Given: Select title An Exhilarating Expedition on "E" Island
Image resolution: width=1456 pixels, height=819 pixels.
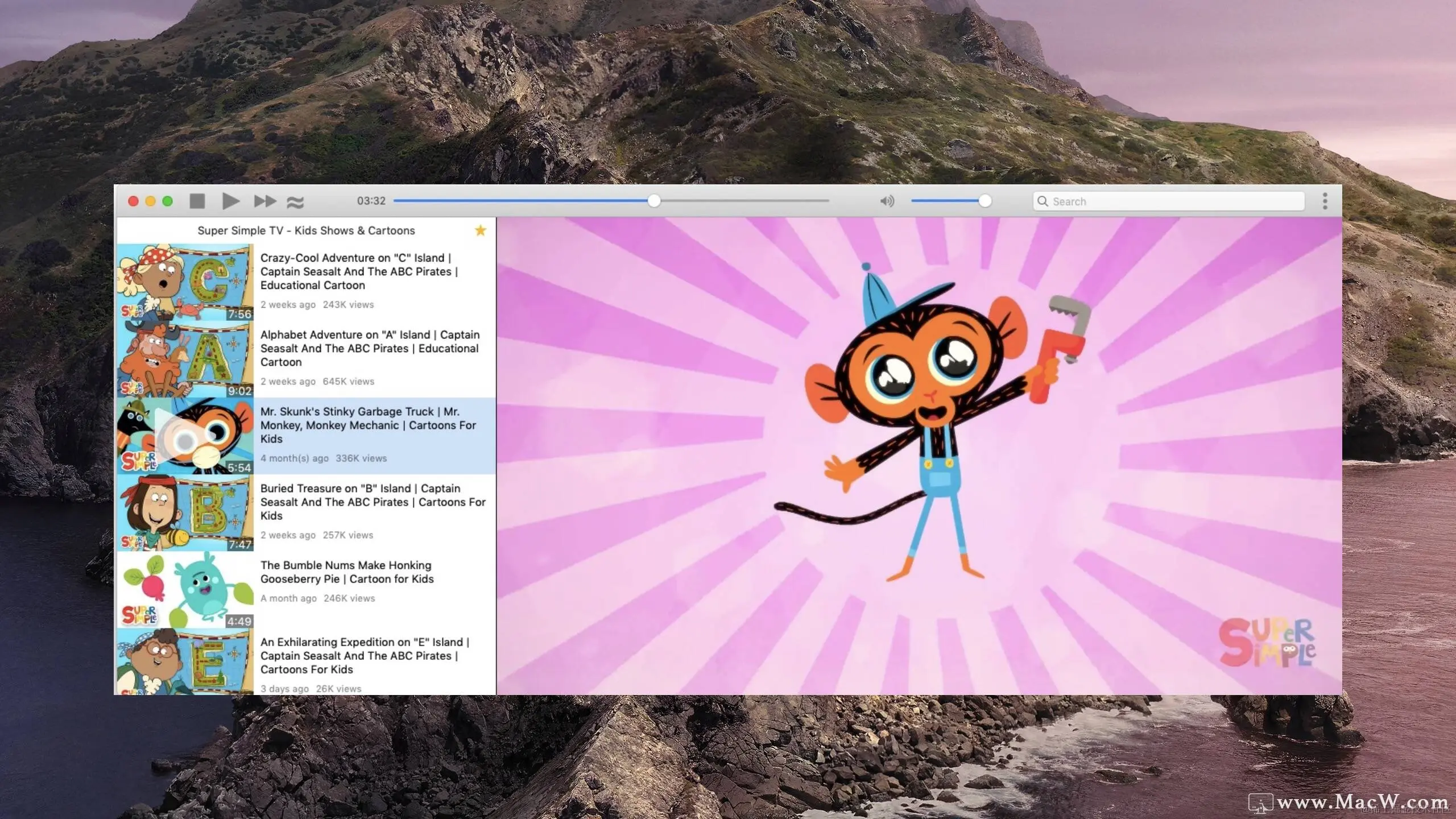Looking at the screenshot, I should point(365,655).
